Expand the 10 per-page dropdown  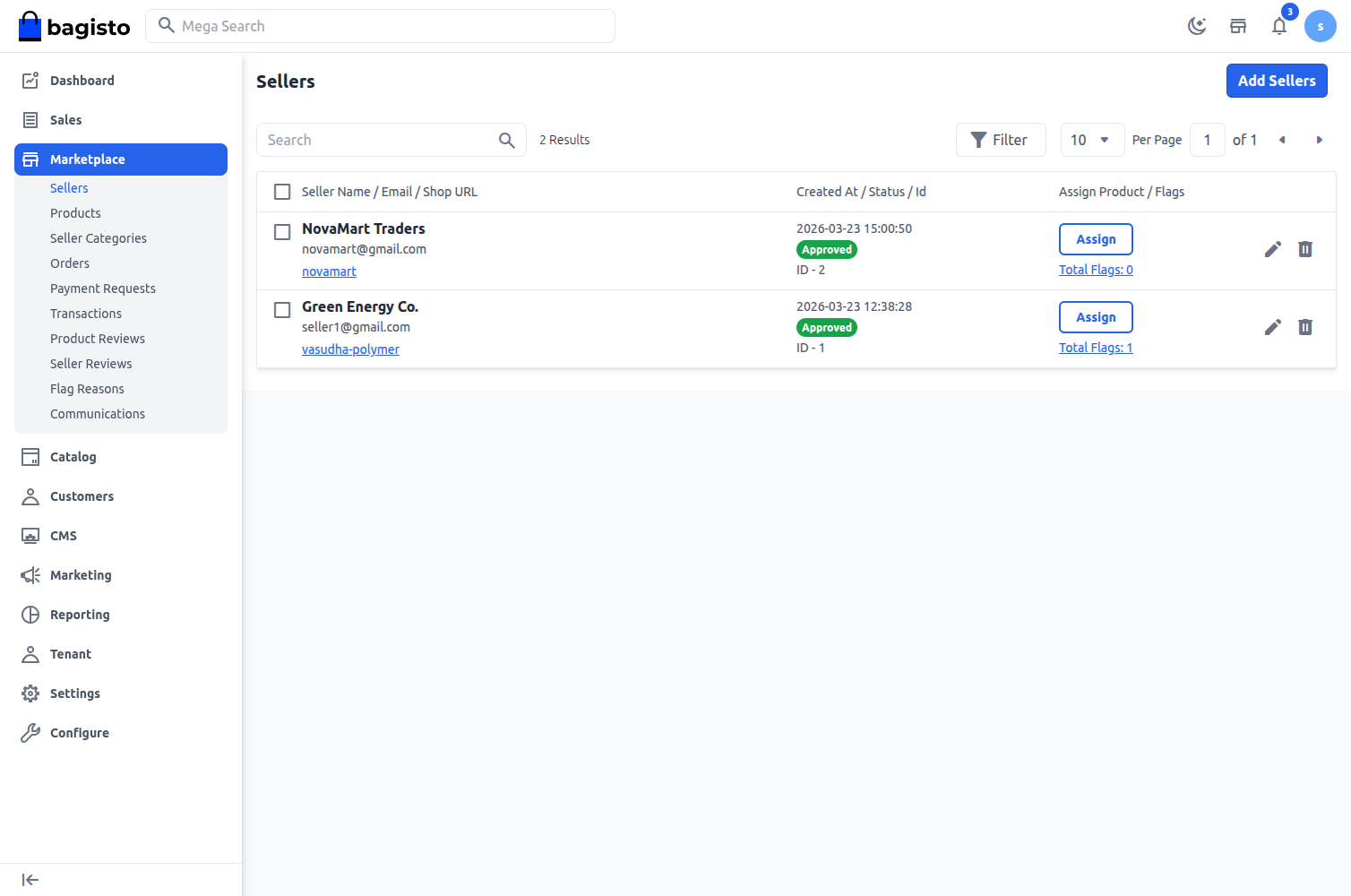(1092, 140)
